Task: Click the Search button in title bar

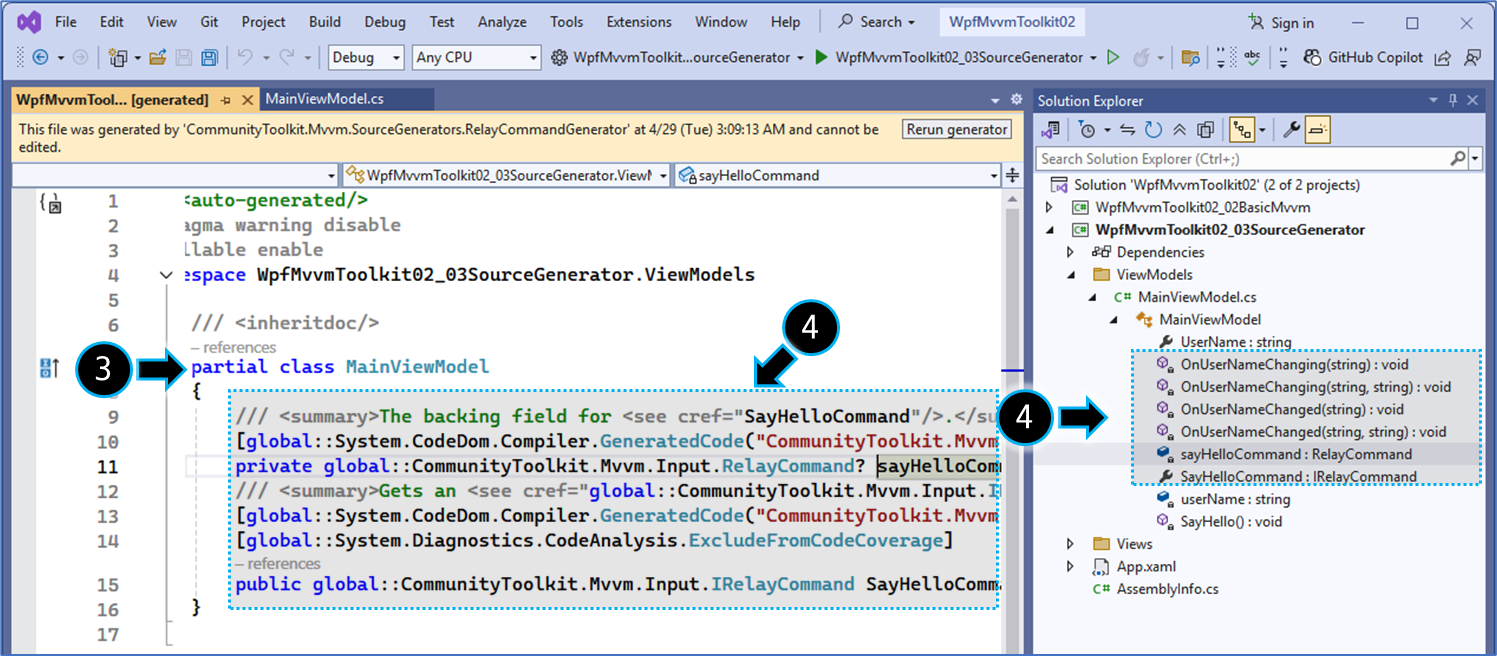Action: click(x=876, y=21)
